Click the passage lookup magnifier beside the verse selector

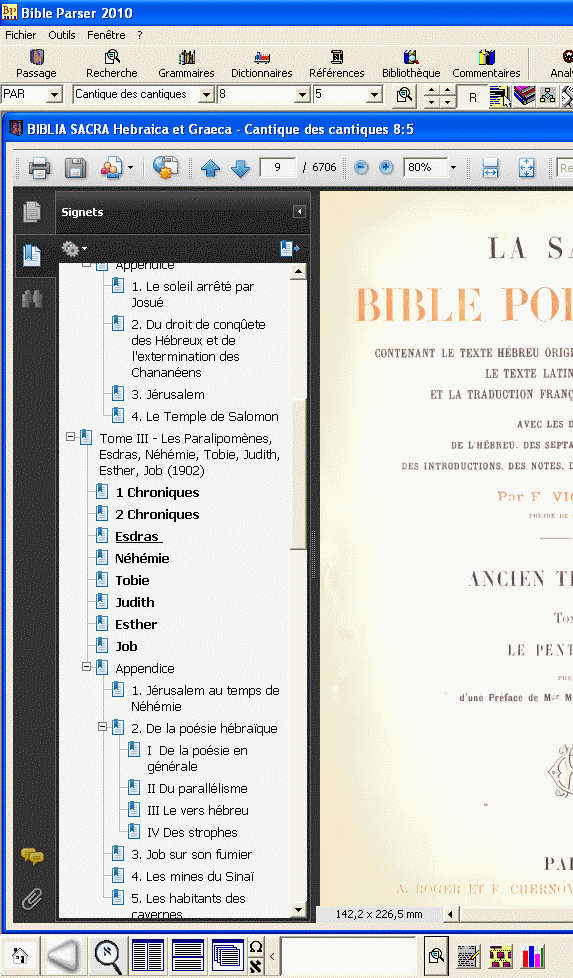pyautogui.click(x=405, y=95)
